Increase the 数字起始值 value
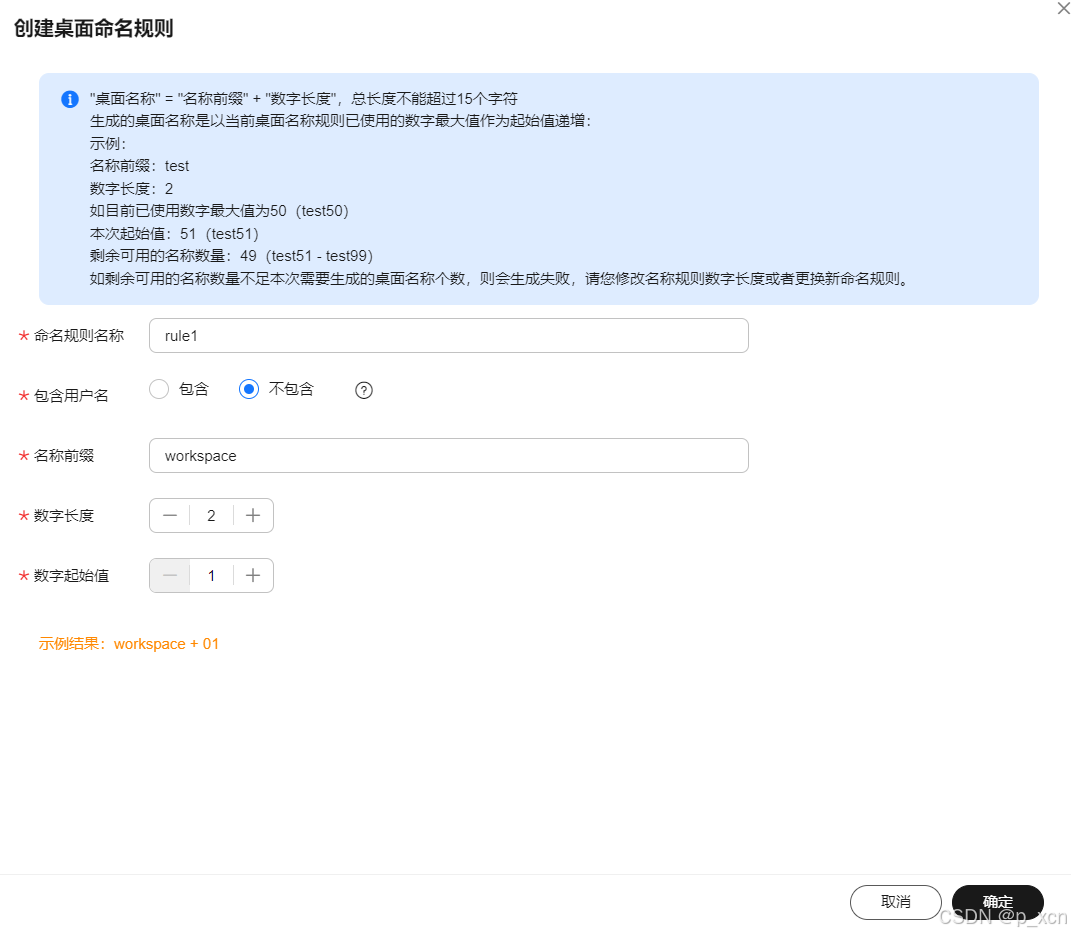The width and height of the screenshot is (1071, 934). pyautogui.click(x=253, y=575)
